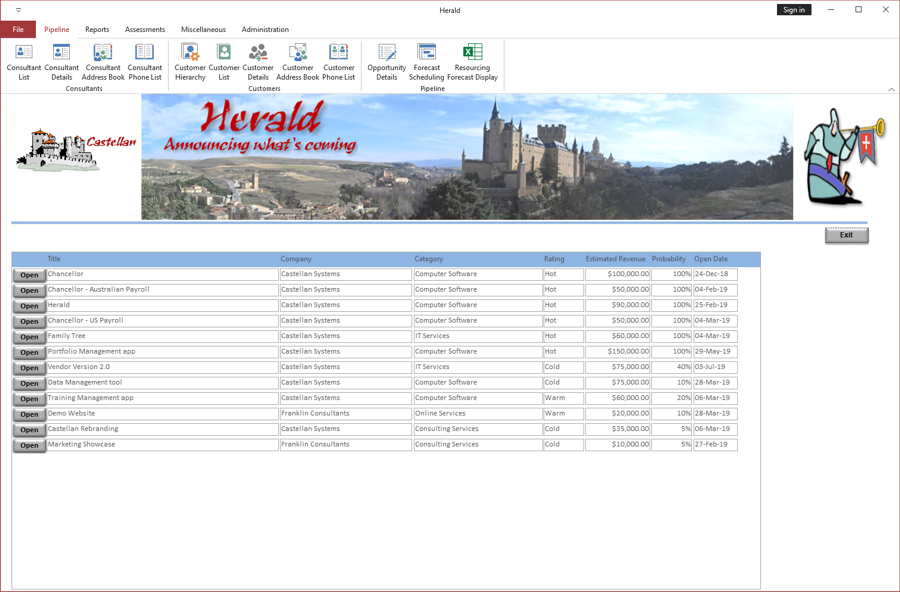Open the Demo Website opportunity
The height and width of the screenshot is (592, 900).
point(29,415)
